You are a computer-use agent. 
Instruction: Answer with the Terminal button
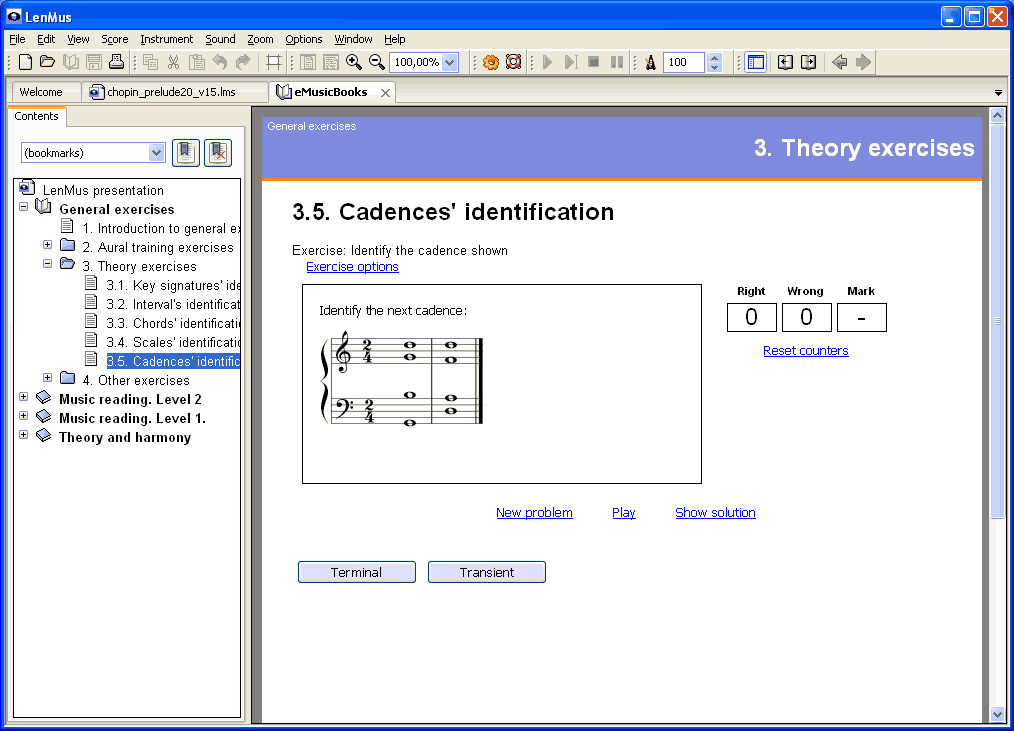coord(356,572)
